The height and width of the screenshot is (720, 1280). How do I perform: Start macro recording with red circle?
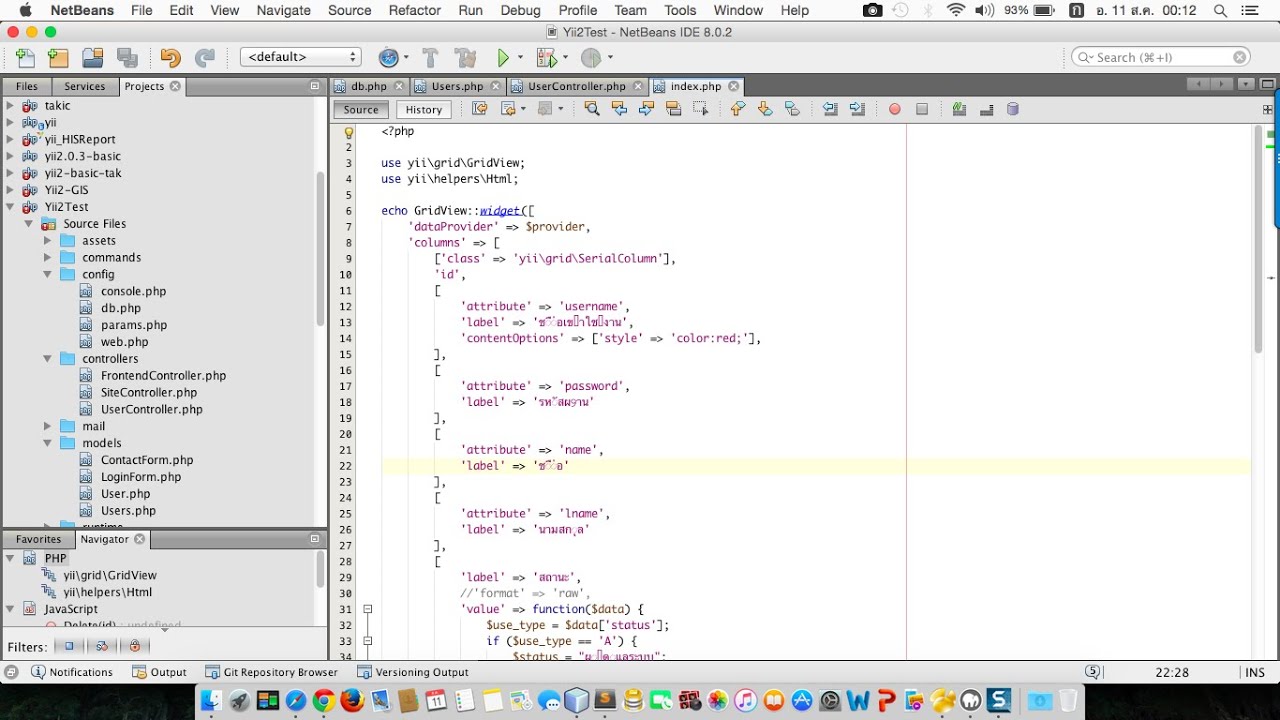(895, 109)
